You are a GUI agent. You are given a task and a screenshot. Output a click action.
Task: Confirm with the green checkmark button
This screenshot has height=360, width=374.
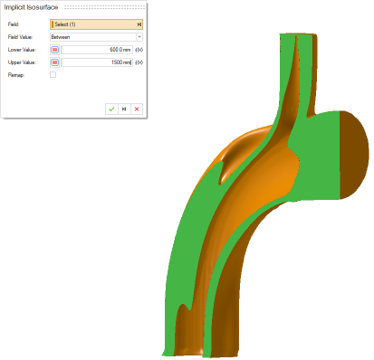112,109
